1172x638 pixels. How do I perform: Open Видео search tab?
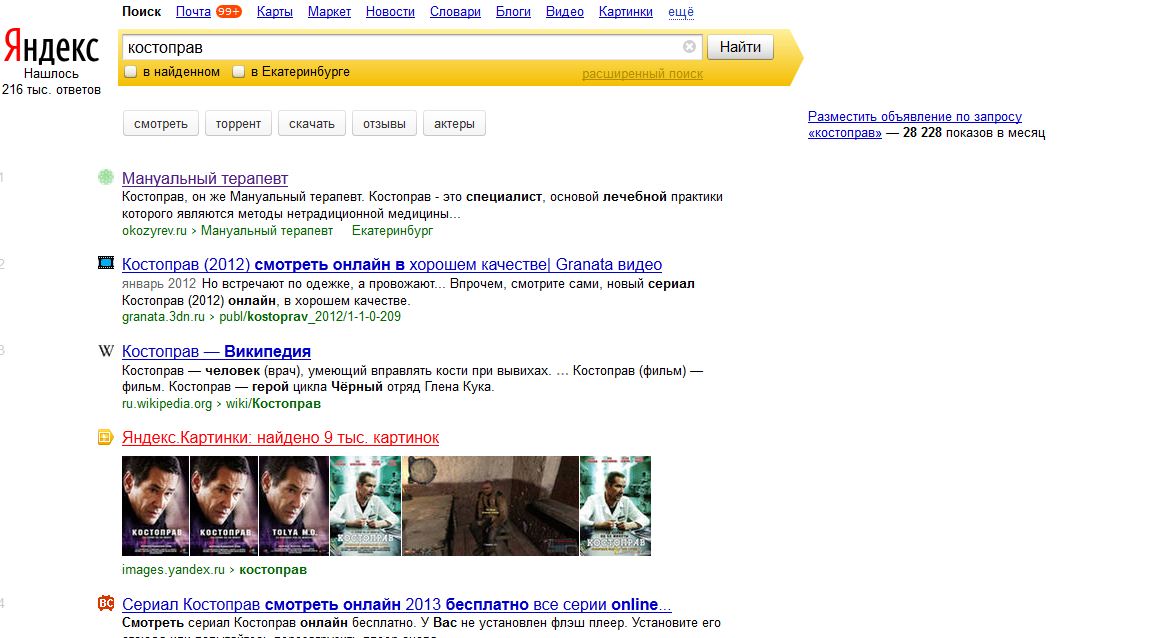point(564,12)
